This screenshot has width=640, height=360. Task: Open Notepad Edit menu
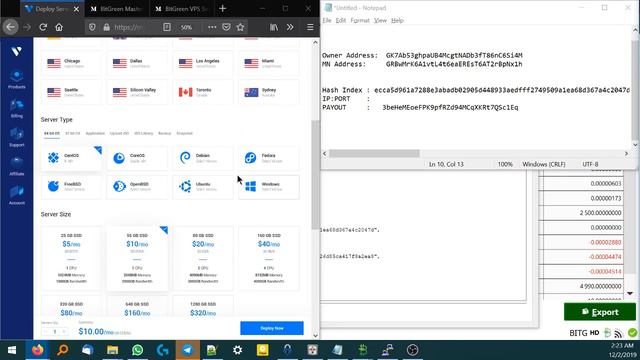[x=341, y=20]
